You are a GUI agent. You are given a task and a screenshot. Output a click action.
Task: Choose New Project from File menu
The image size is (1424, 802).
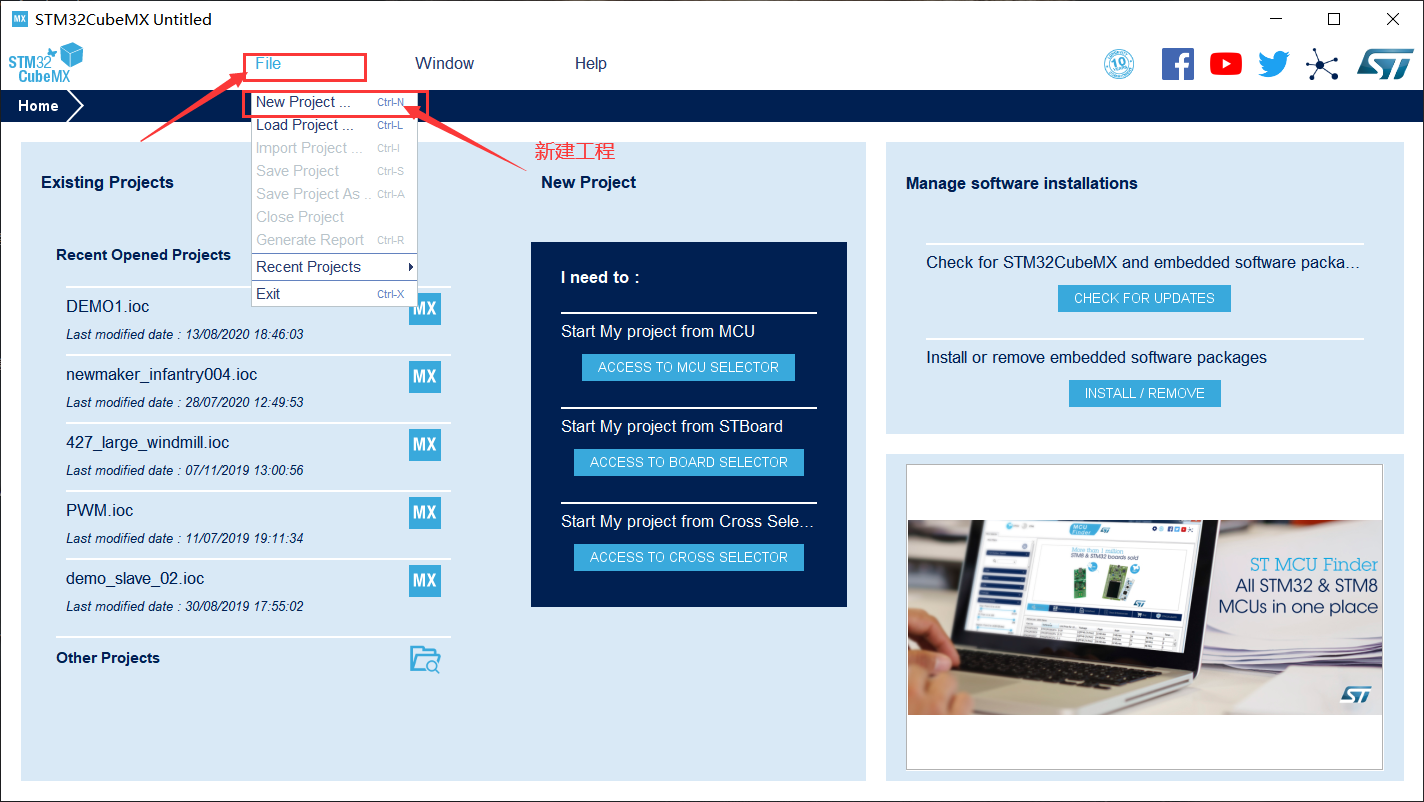[334, 102]
